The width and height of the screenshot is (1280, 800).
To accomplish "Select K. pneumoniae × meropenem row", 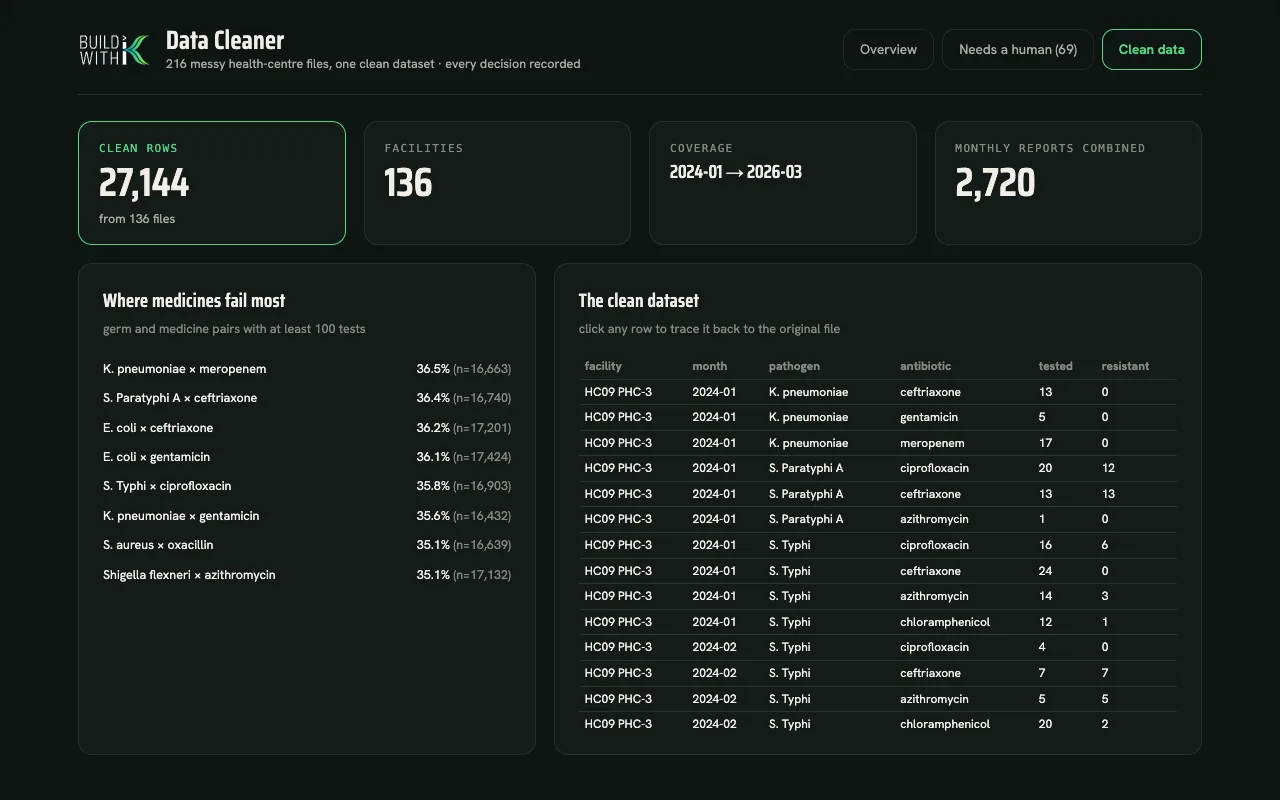I will (307, 369).
